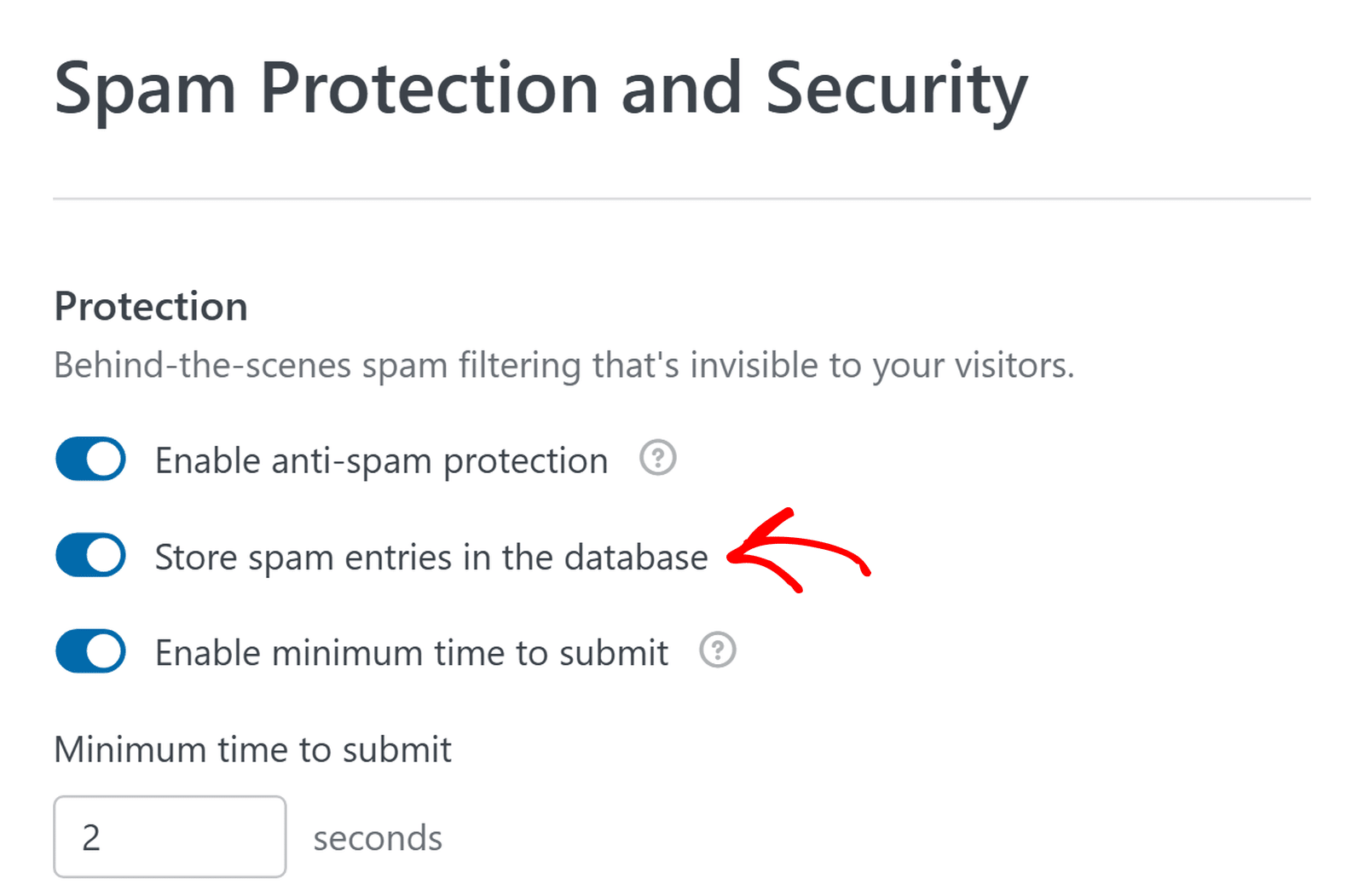Click the "Spam Protection and Security" page heading

coord(541,90)
